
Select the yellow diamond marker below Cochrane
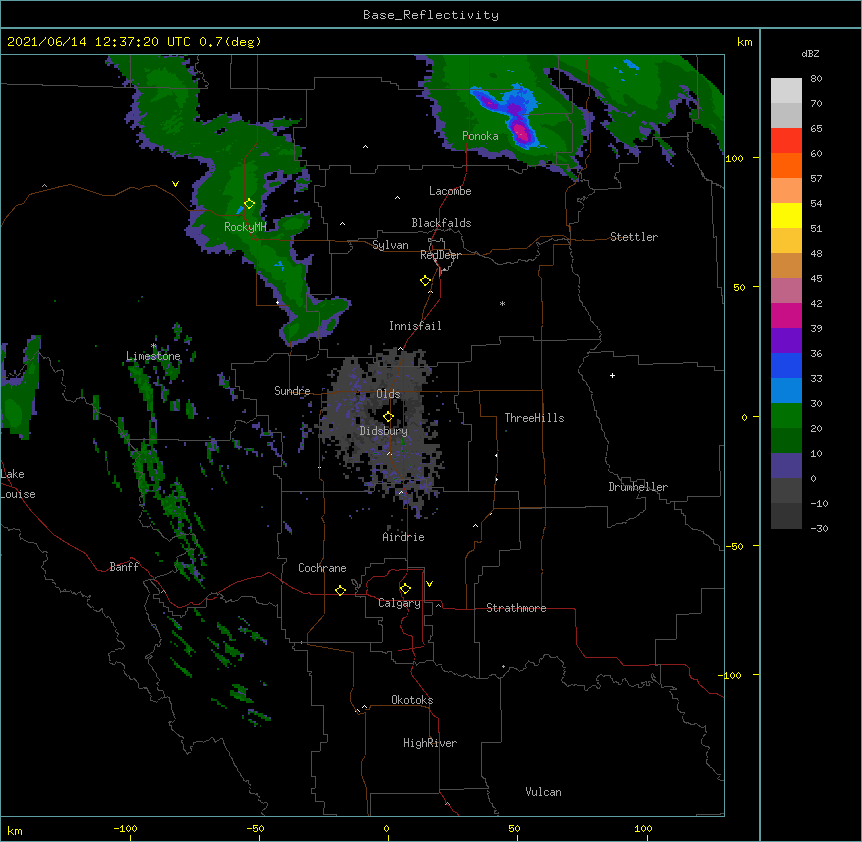click(340, 590)
